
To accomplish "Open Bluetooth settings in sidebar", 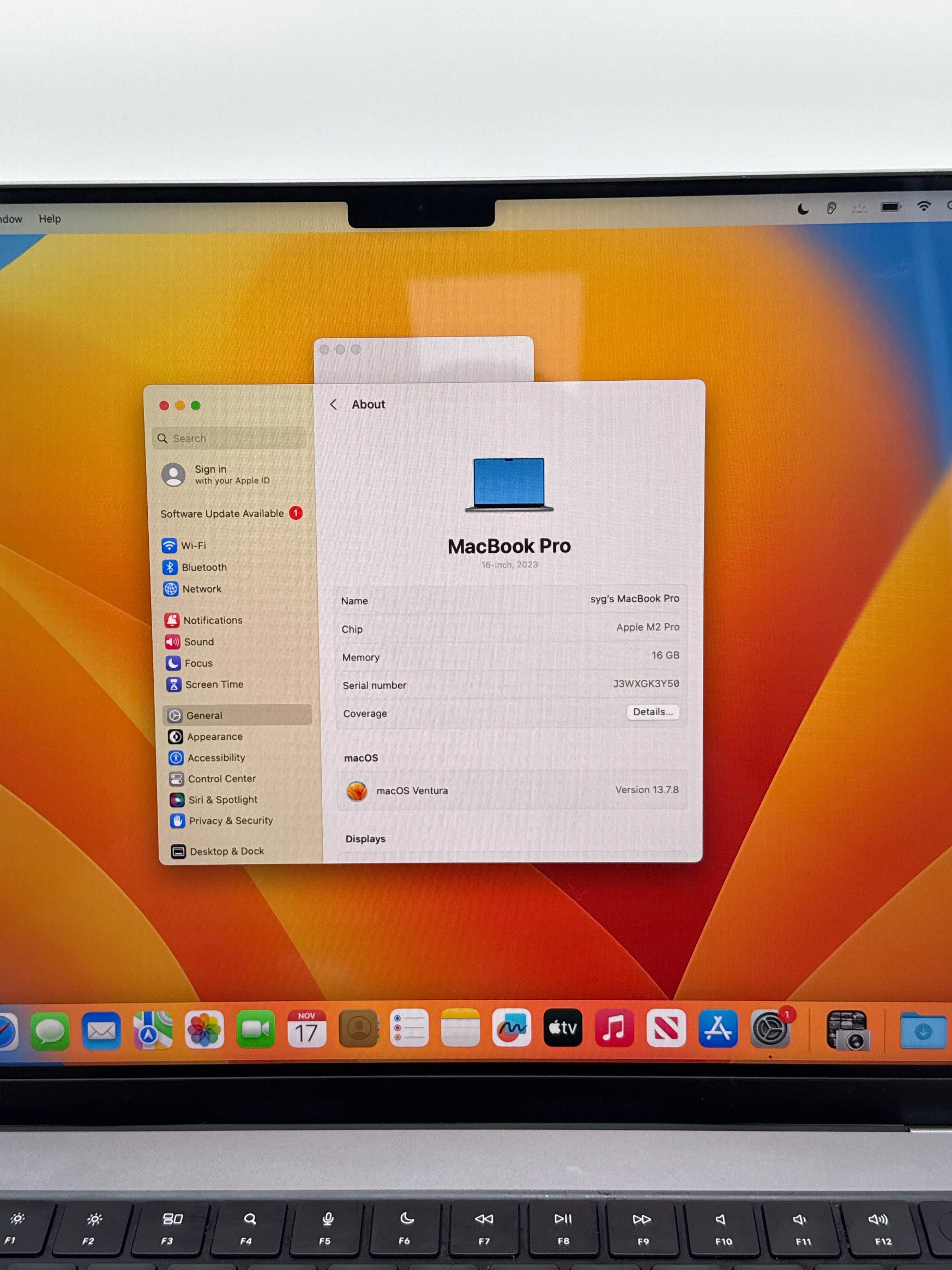I will [x=195, y=567].
